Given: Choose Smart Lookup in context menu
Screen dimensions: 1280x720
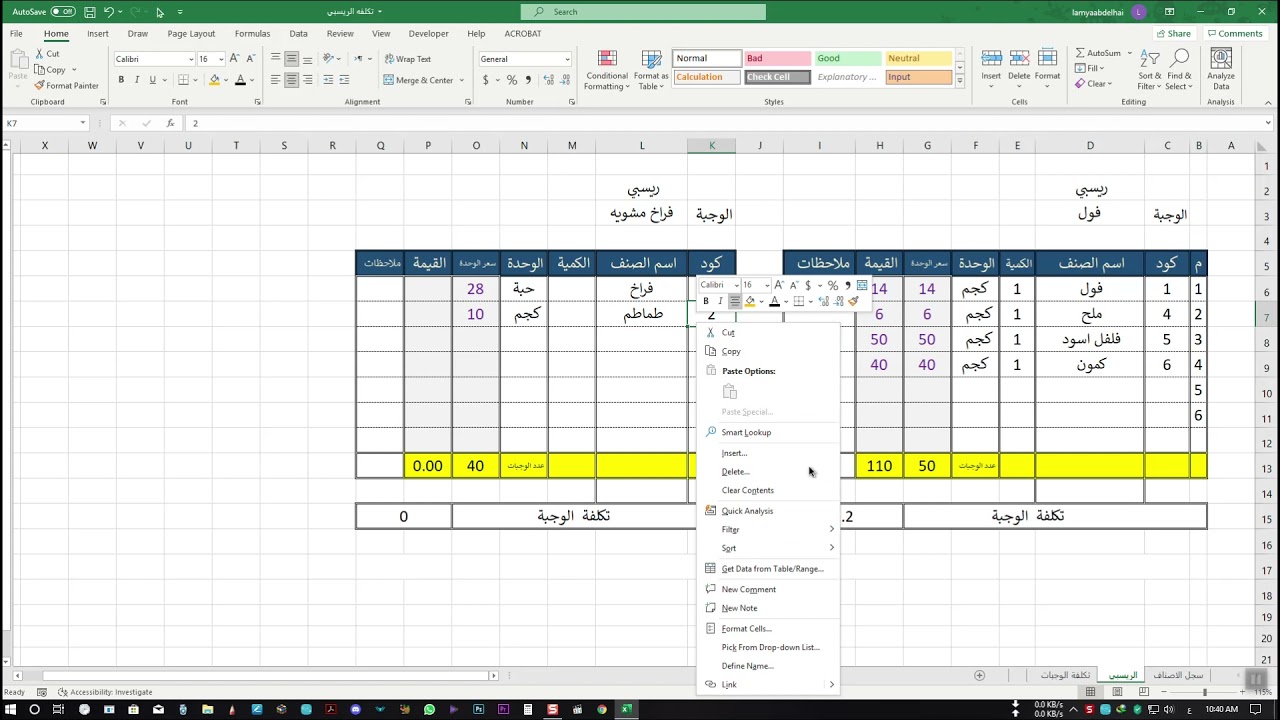Looking at the screenshot, I should [768, 432].
